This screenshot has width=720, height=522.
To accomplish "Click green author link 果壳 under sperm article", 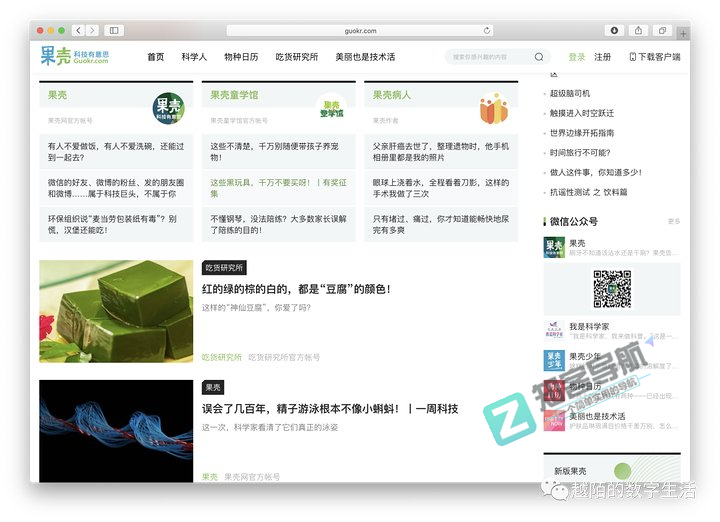I will [209, 477].
